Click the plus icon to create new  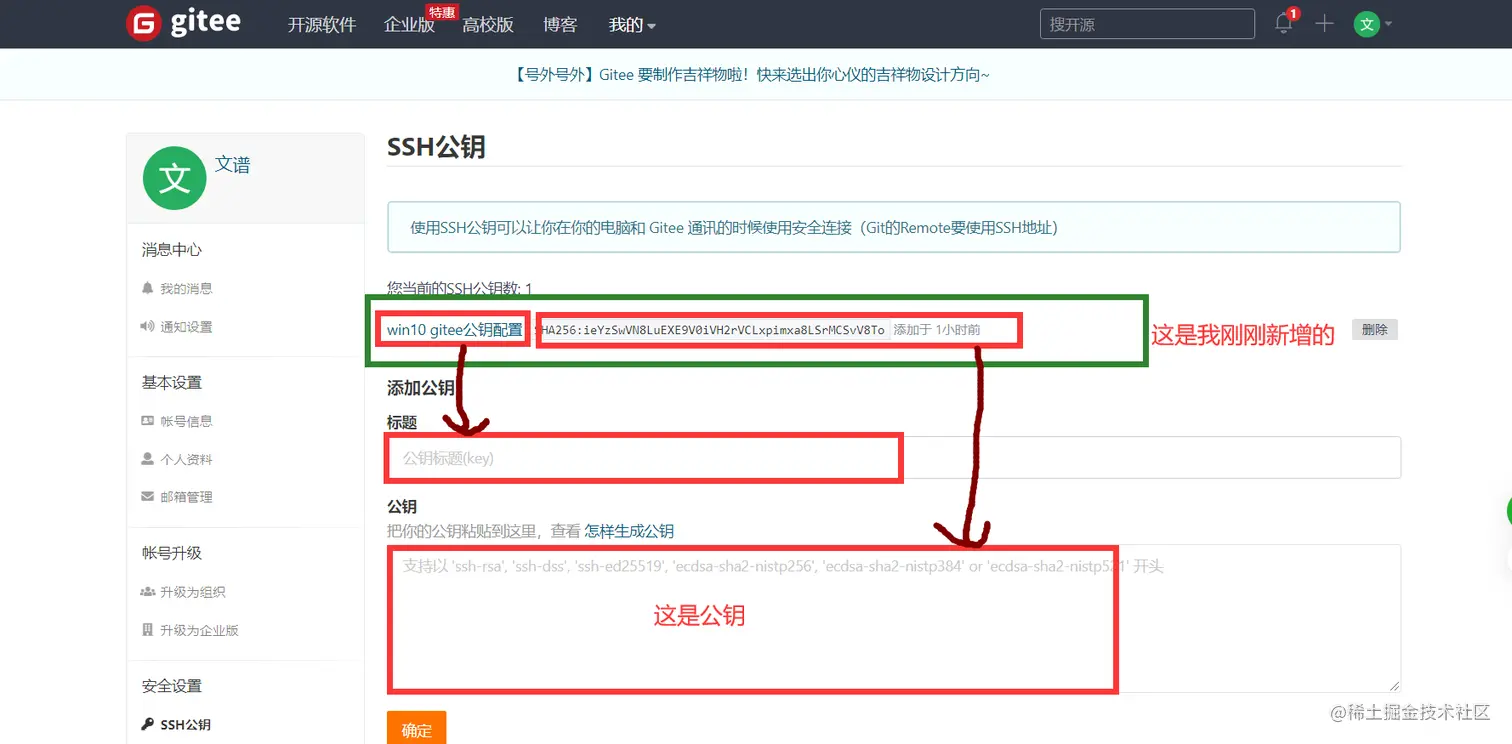tap(1324, 24)
